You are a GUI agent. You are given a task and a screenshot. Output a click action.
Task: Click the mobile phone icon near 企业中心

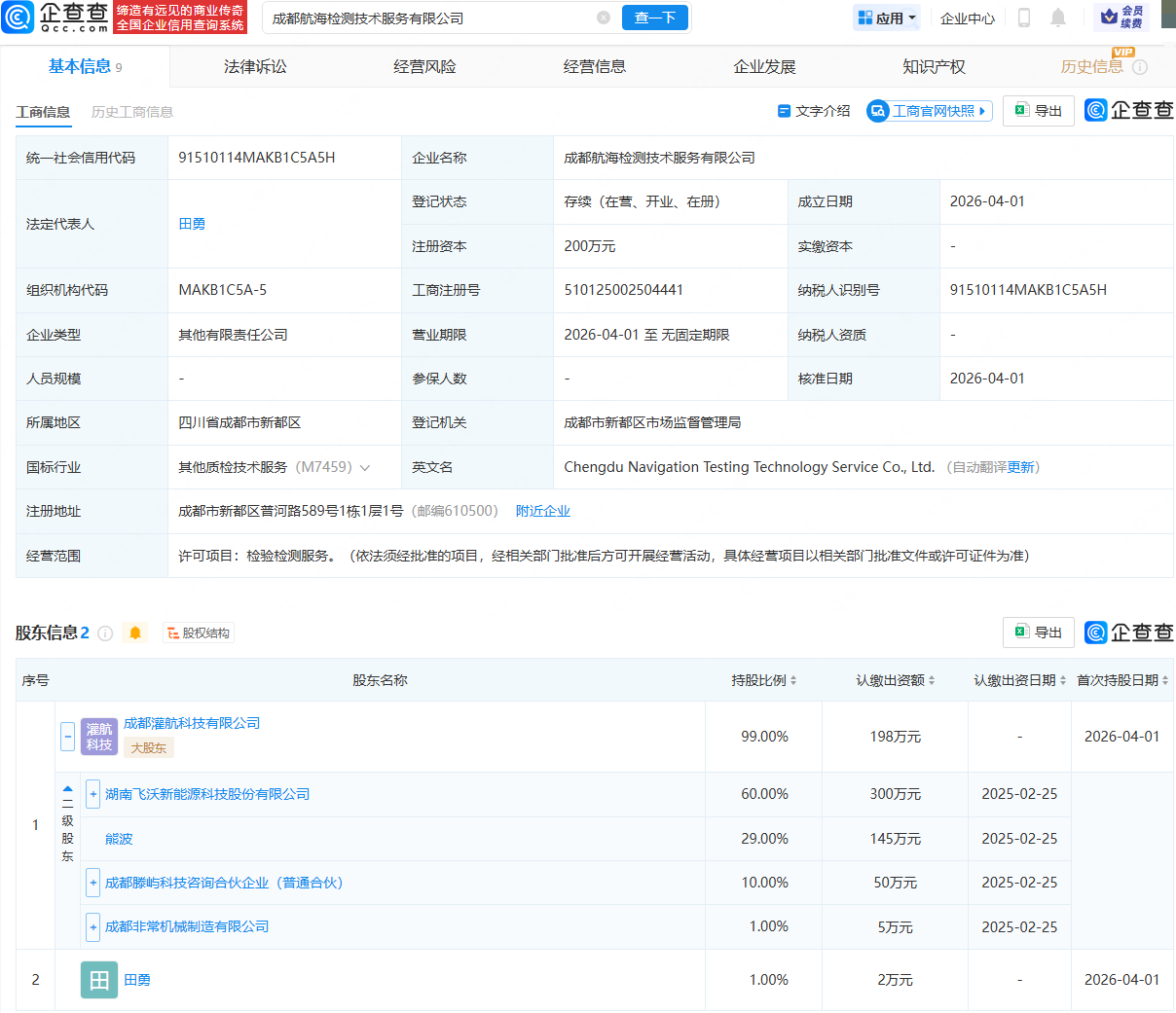pos(1023,18)
